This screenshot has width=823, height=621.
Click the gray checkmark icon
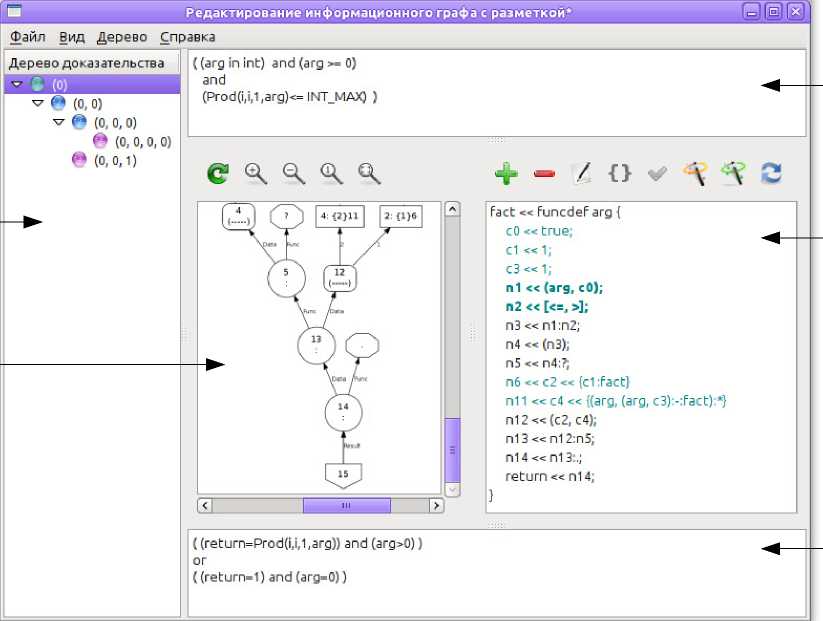657,174
